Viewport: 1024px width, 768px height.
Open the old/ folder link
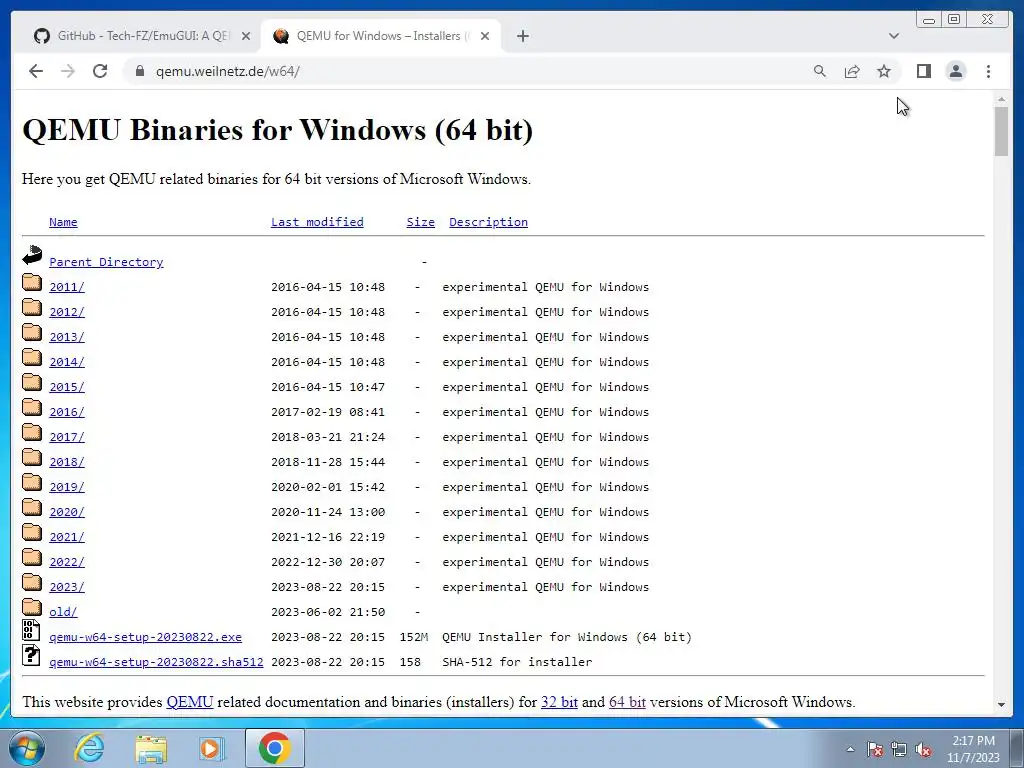pyautogui.click(x=63, y=612)
